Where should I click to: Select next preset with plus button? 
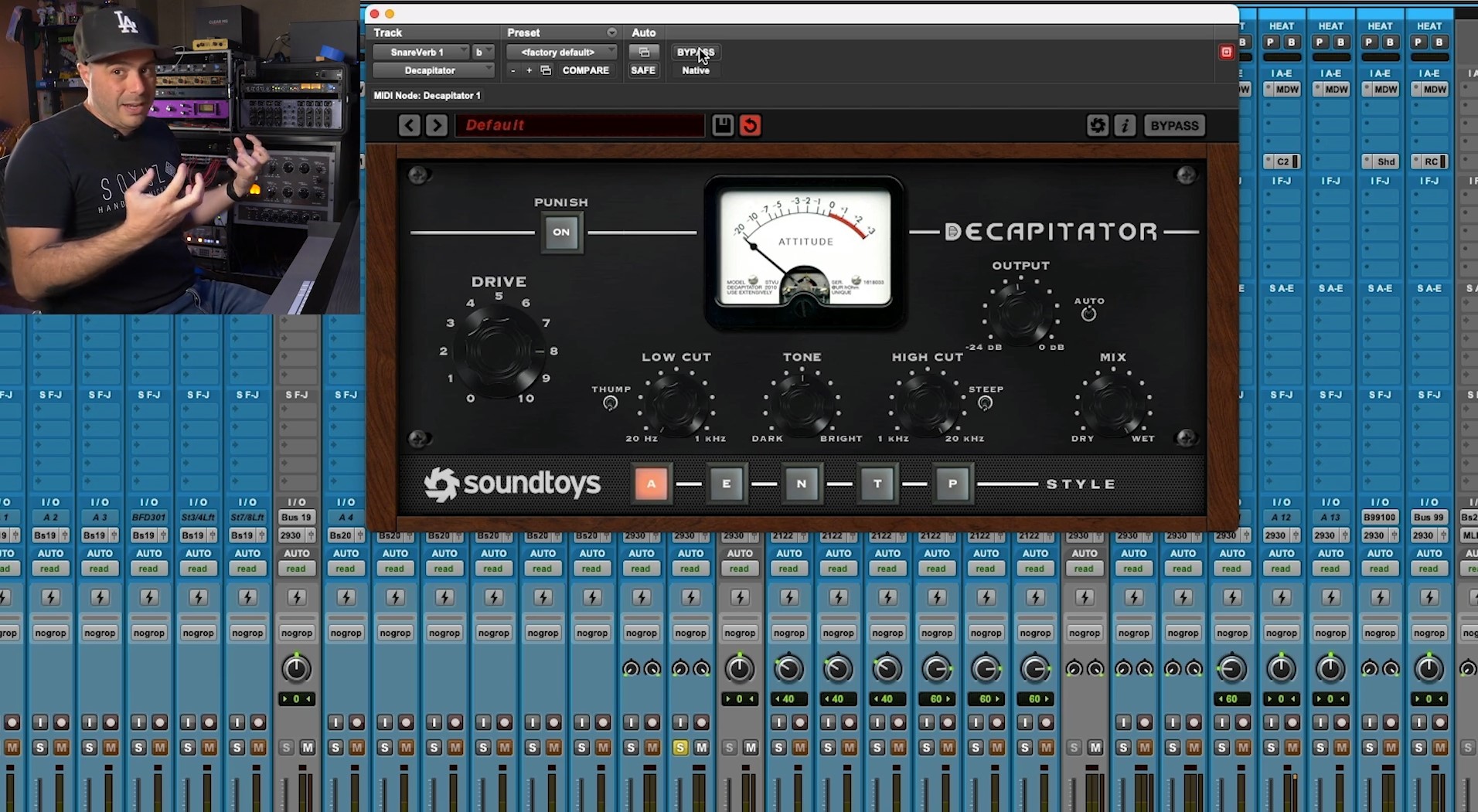[529, 70]
